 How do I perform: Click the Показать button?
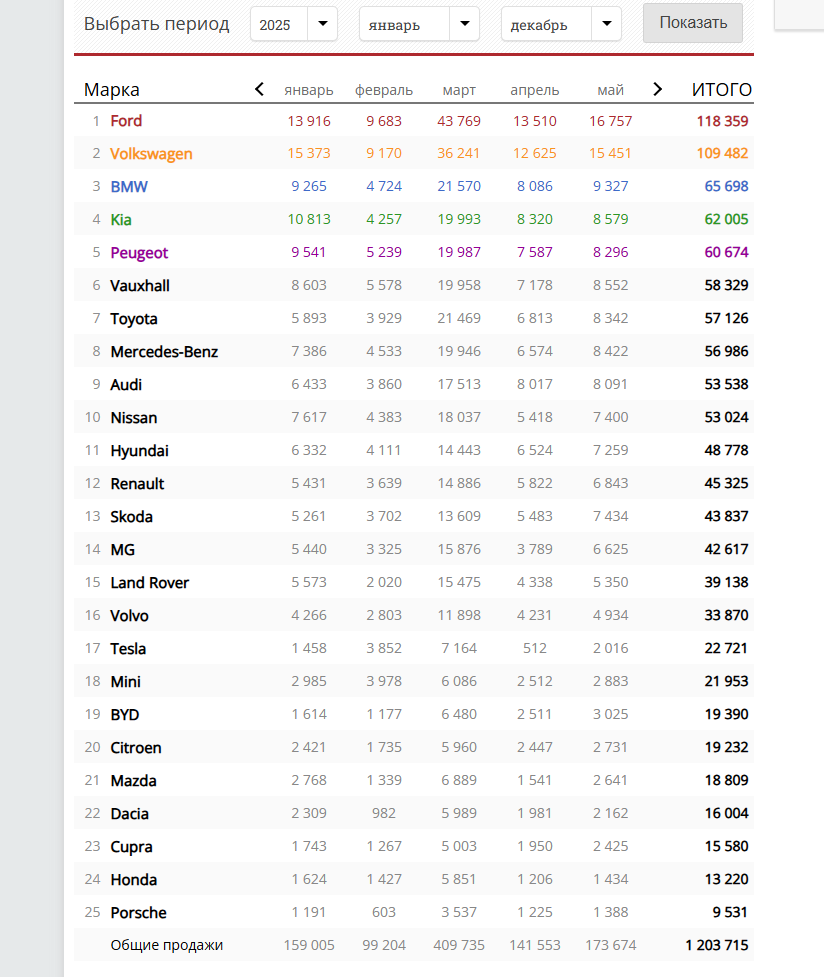tap(692, 23)
